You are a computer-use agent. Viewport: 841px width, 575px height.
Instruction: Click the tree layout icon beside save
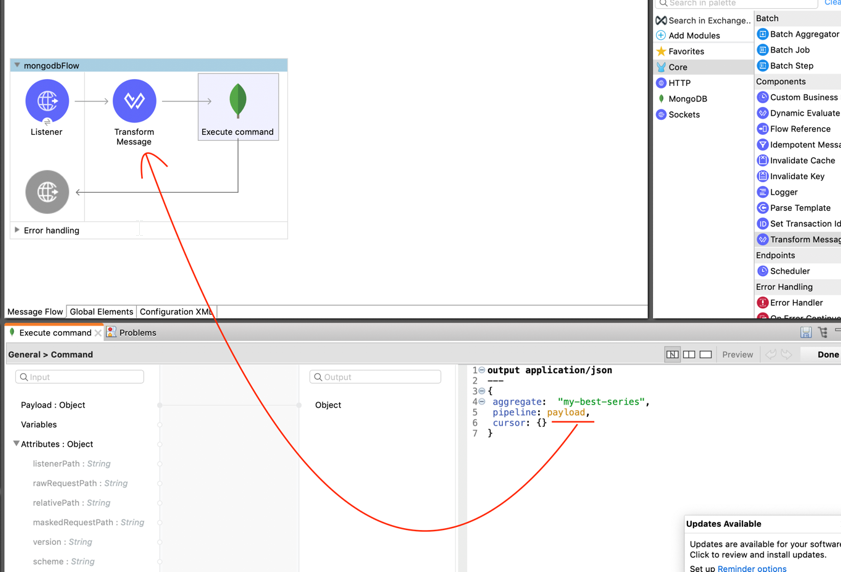[x=823, y=333]
